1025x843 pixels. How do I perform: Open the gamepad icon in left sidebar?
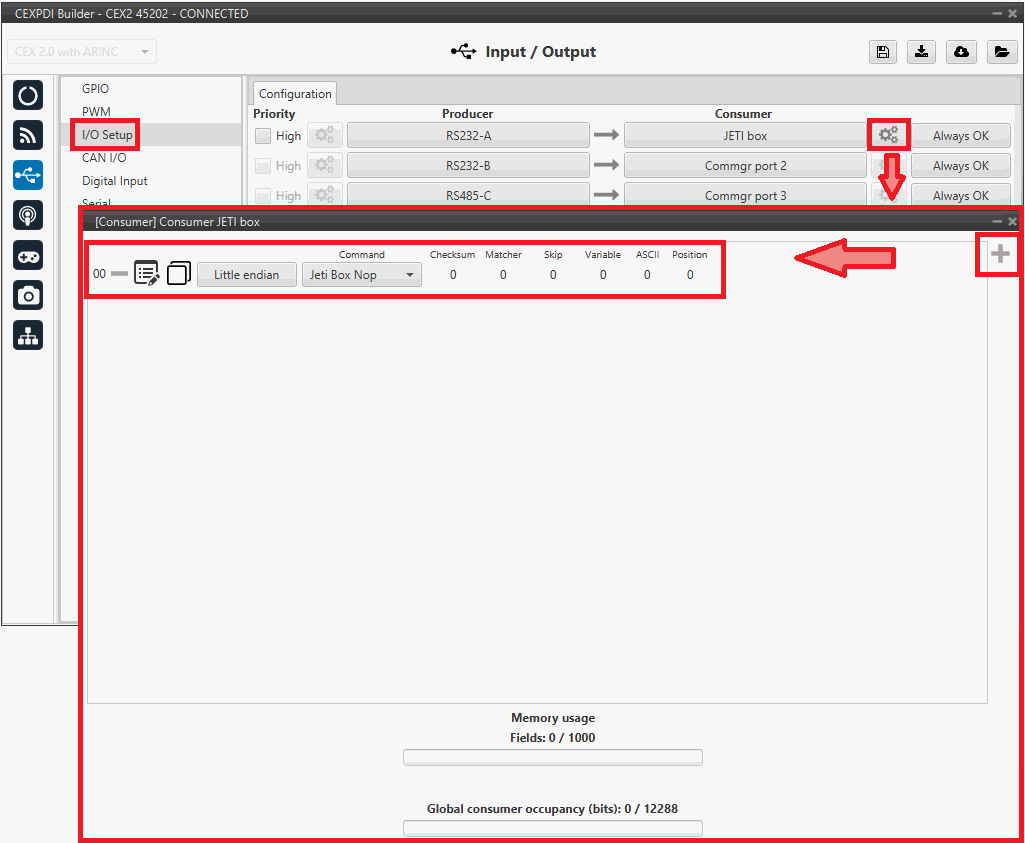point(28,255)
